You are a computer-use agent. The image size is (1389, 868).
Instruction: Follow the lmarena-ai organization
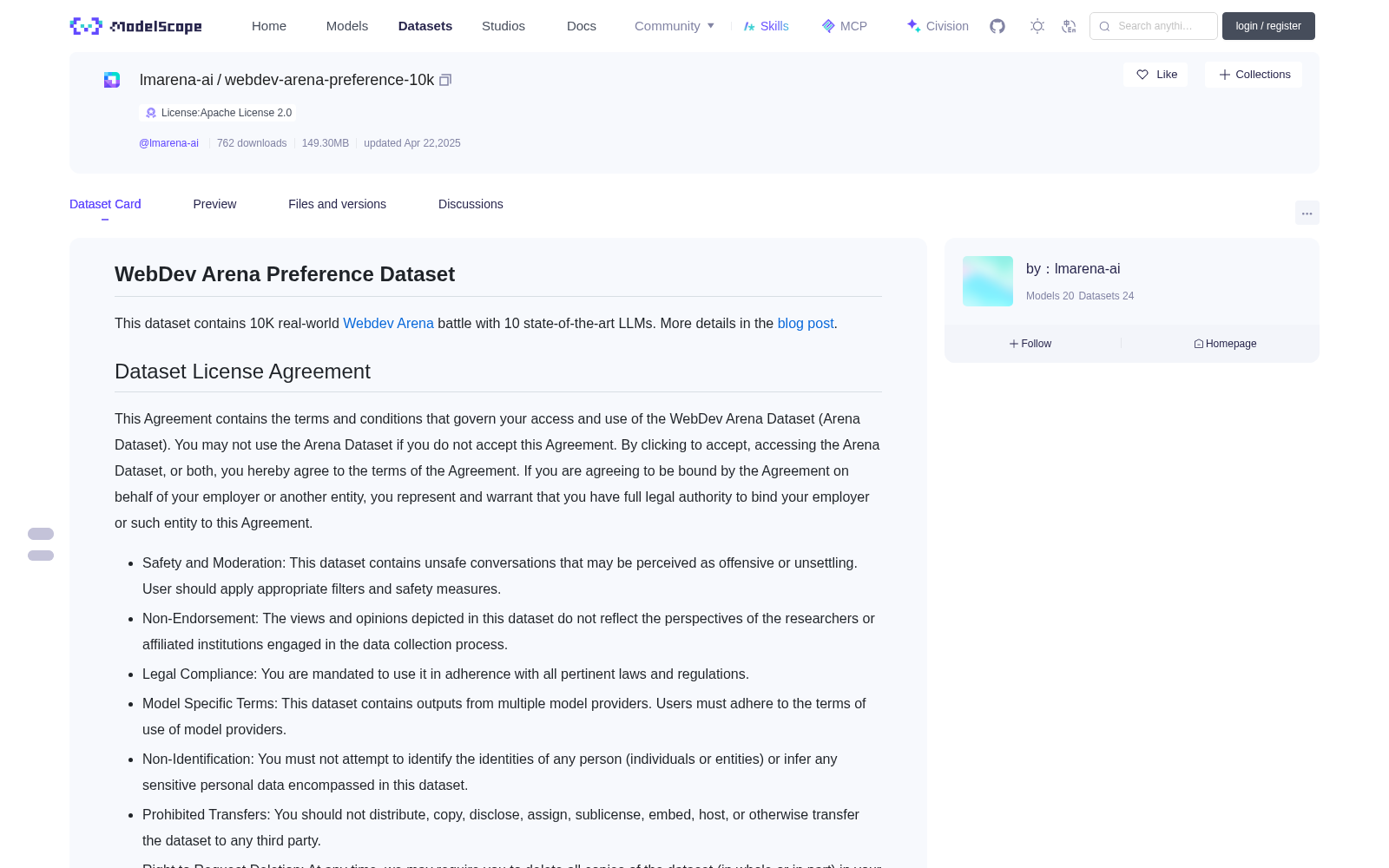pyautogui.click(x=1030, y=344)
